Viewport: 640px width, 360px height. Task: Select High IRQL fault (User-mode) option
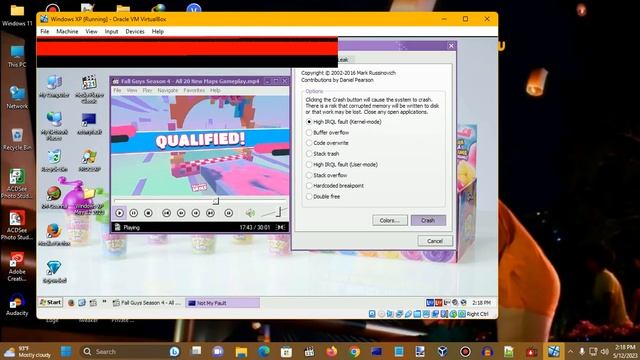(309, 164)
